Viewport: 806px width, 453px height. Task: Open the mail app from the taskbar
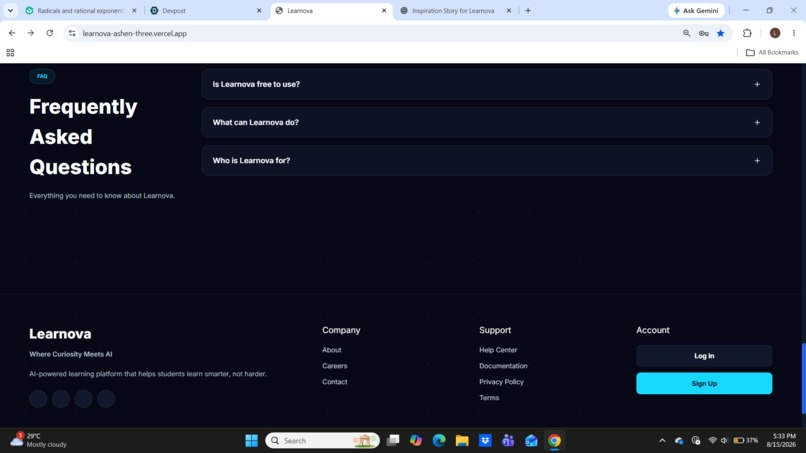pos(531,441)
